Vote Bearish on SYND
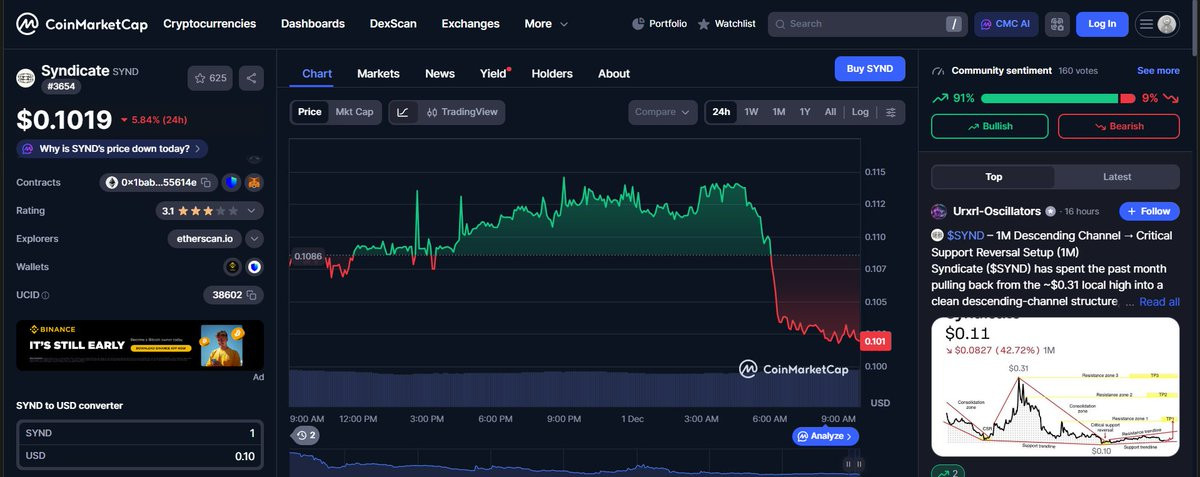Screen dimensions: 1200x477 [1118, 126]
